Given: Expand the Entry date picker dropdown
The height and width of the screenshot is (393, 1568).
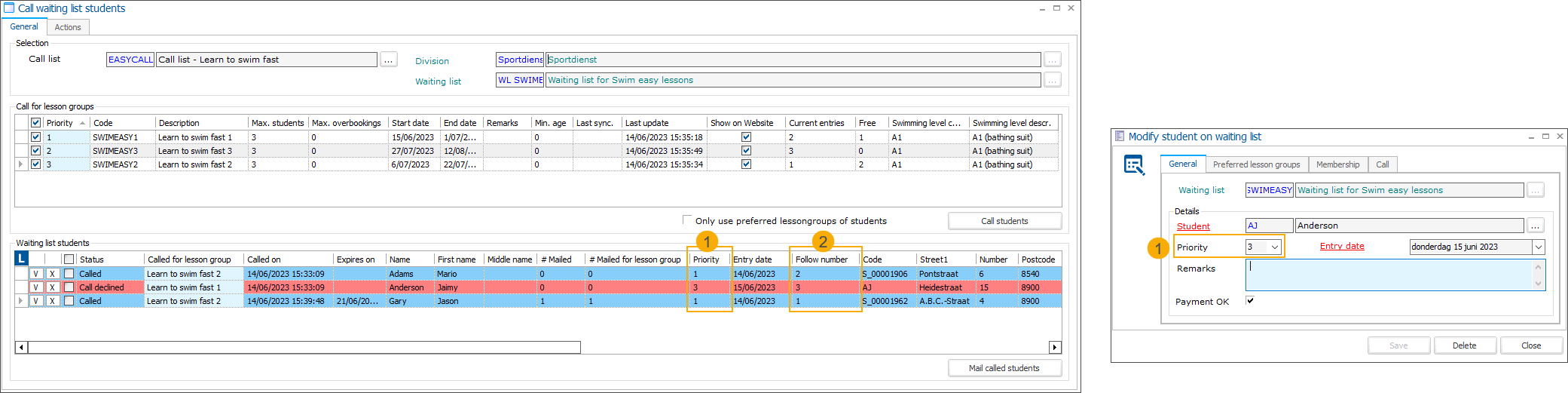Looking at the screenshot, I should click(x=1538, y=247).
